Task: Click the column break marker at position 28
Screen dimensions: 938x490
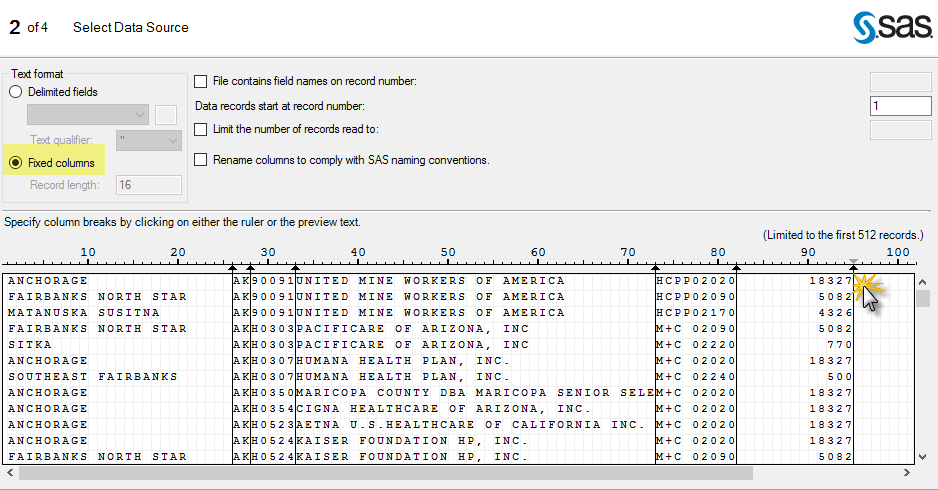Action: [x=251, y=267]
